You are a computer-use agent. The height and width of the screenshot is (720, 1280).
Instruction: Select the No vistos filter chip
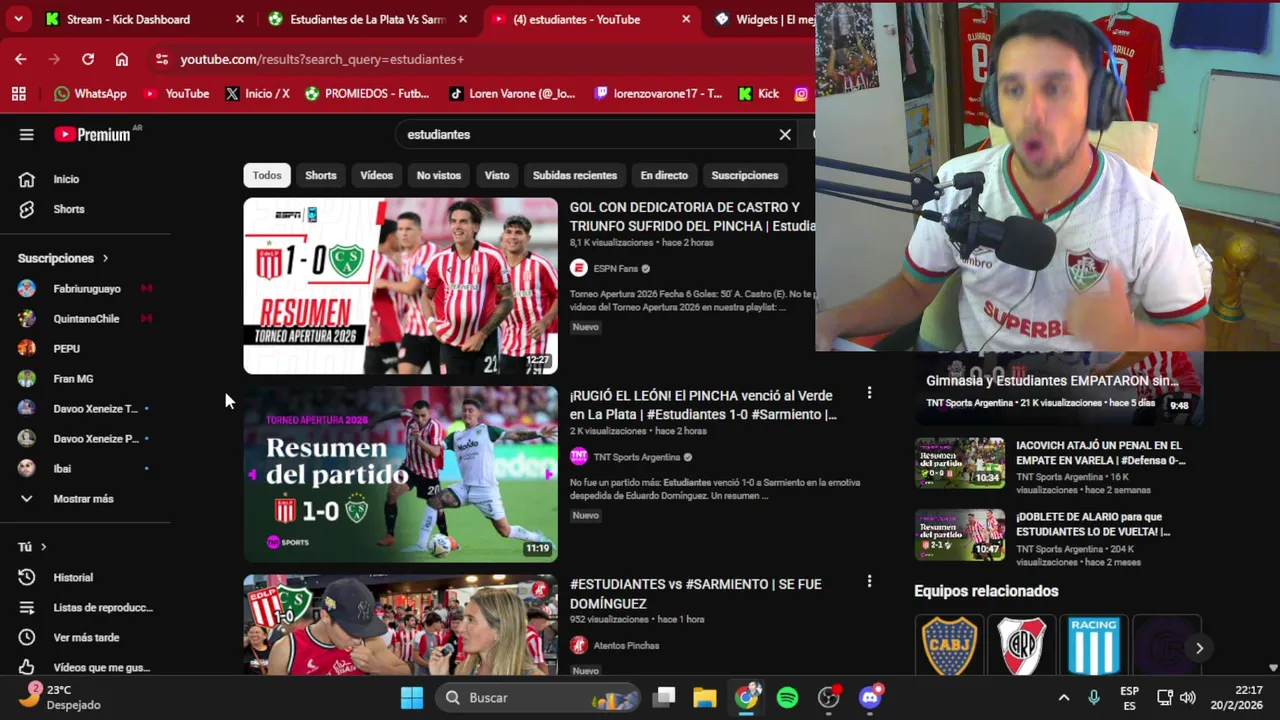[x=439, y=175]
